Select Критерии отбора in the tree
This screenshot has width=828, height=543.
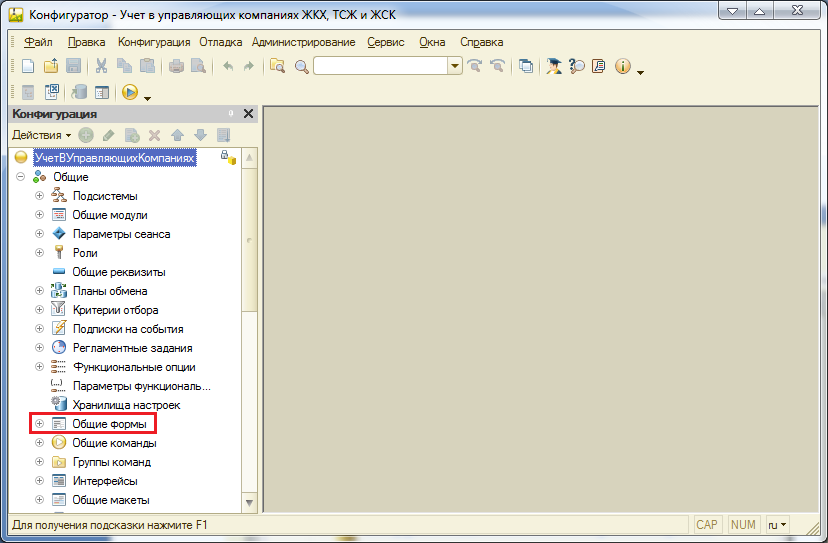click(116, 310)
